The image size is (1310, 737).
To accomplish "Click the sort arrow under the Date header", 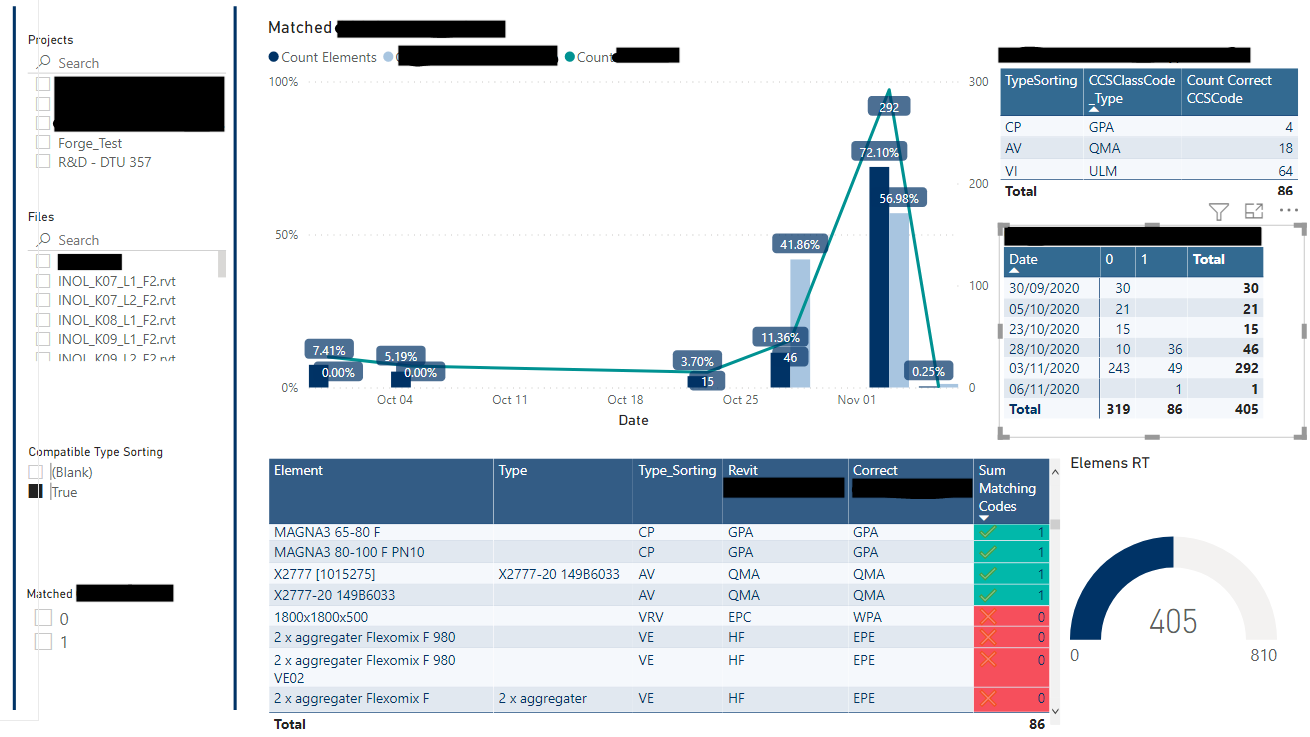I will (x=1015, y=271).
